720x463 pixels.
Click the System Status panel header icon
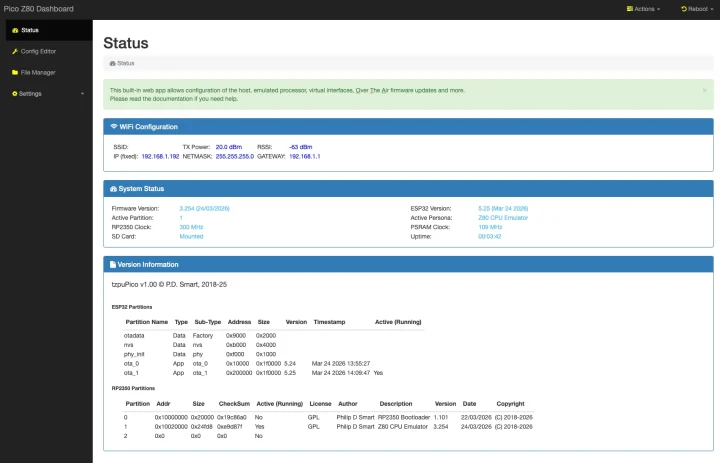tap(114, 189)
